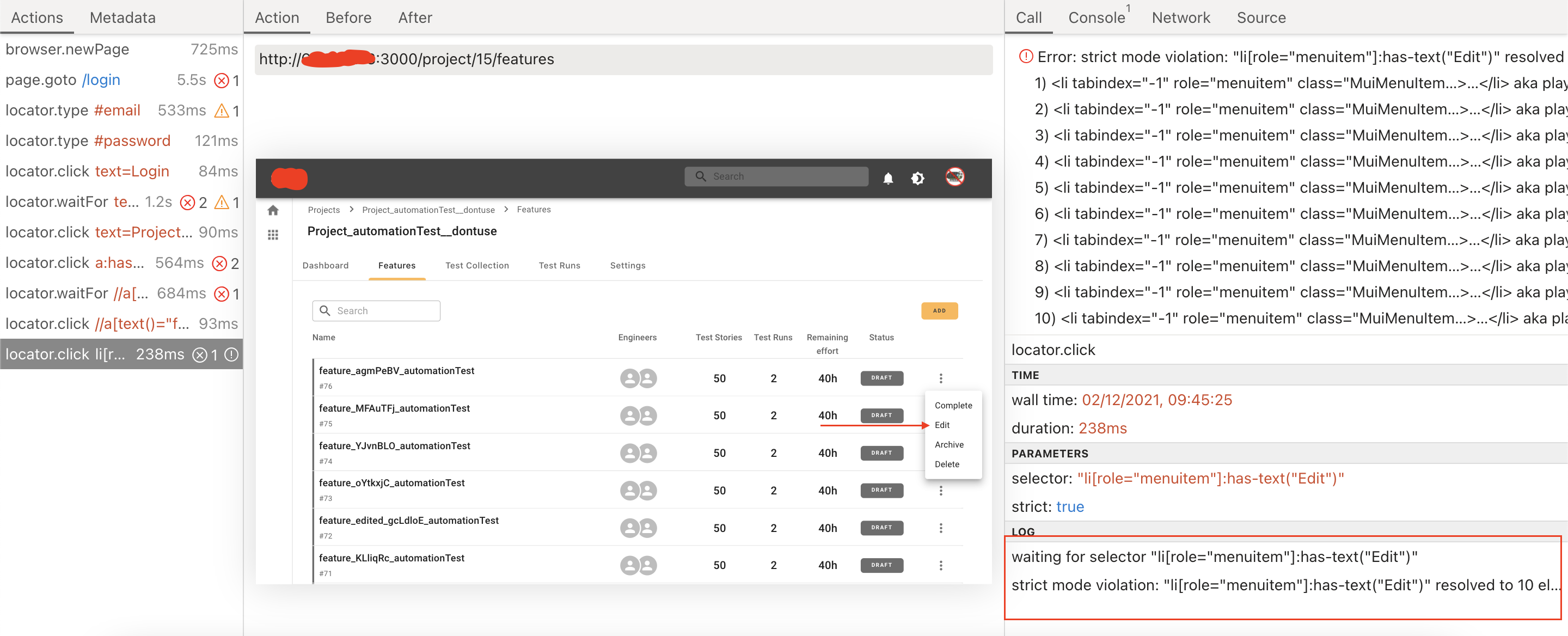Click the features list Search field
This screenshot has width=1568, height=636.
pos(383,310)
